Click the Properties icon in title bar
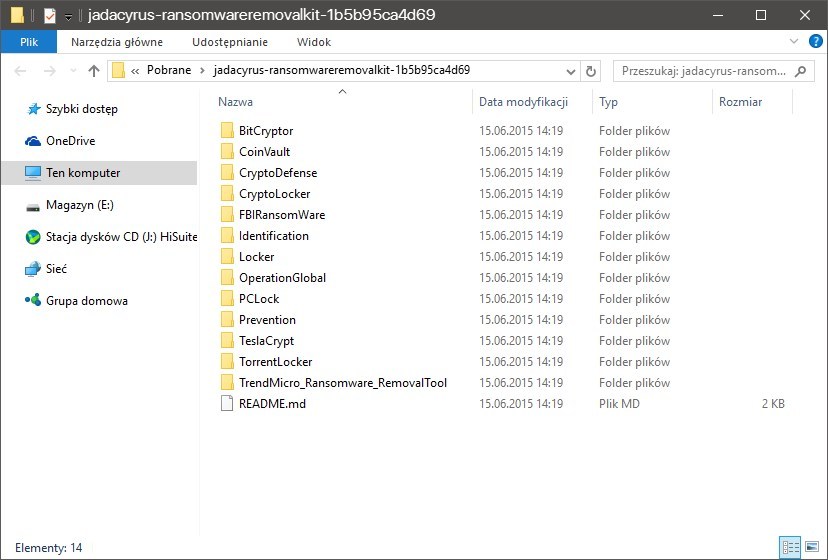Image resolution: width=828 pixels, height=560 pixels. [x=50, y=15]
